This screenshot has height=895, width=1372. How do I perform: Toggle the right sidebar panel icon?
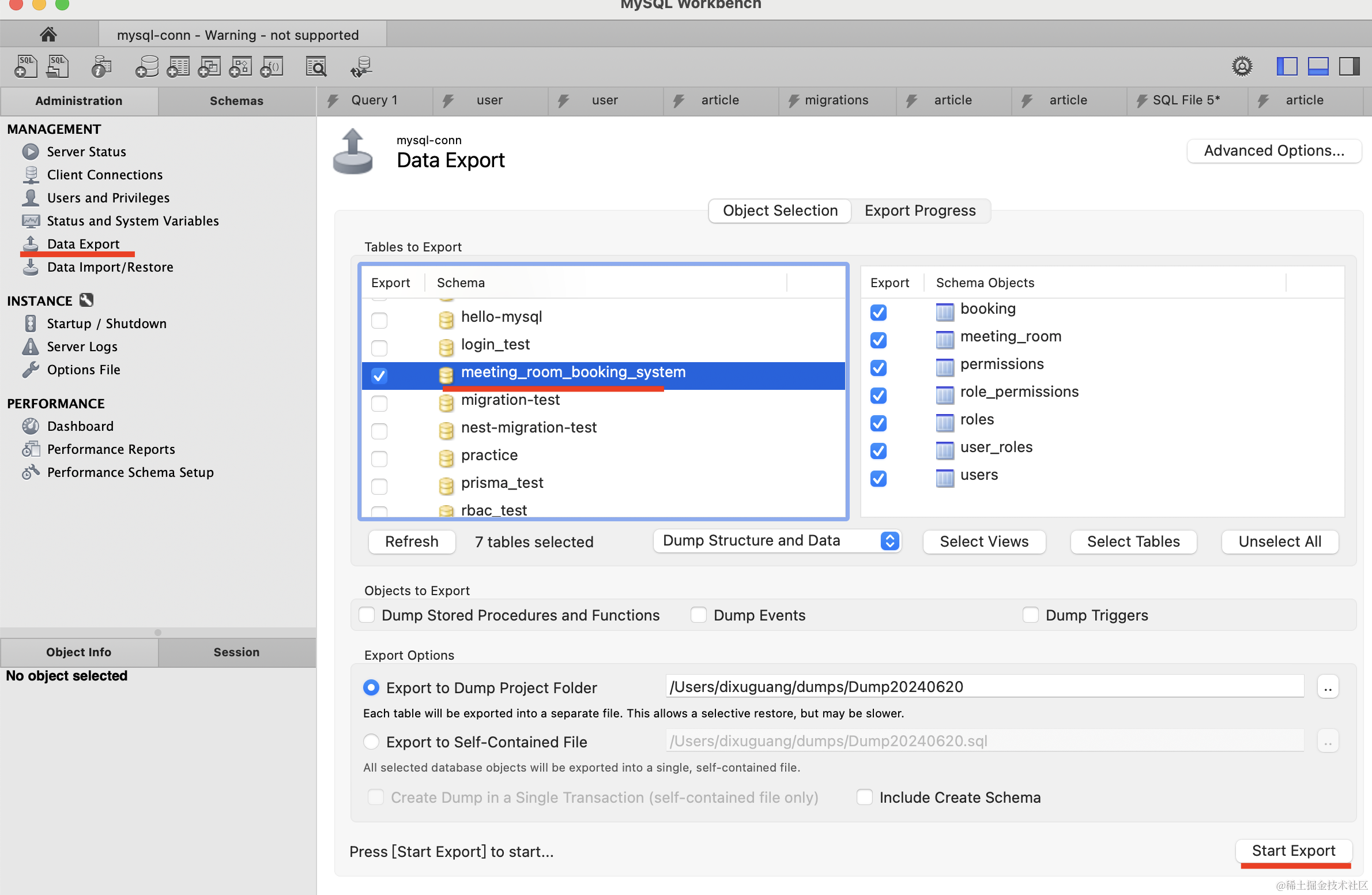[x=1349, y=67]
